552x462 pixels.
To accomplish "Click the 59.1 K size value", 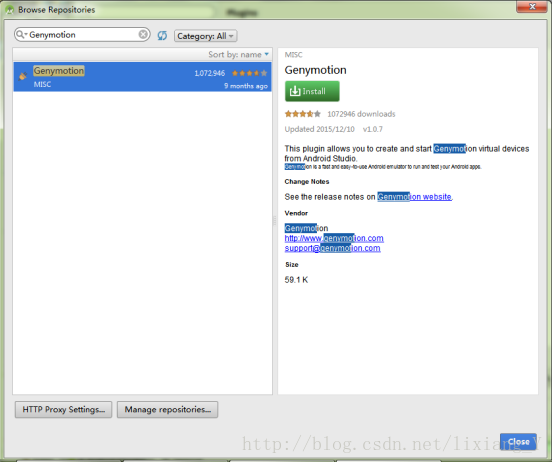I will click(296, 280).
